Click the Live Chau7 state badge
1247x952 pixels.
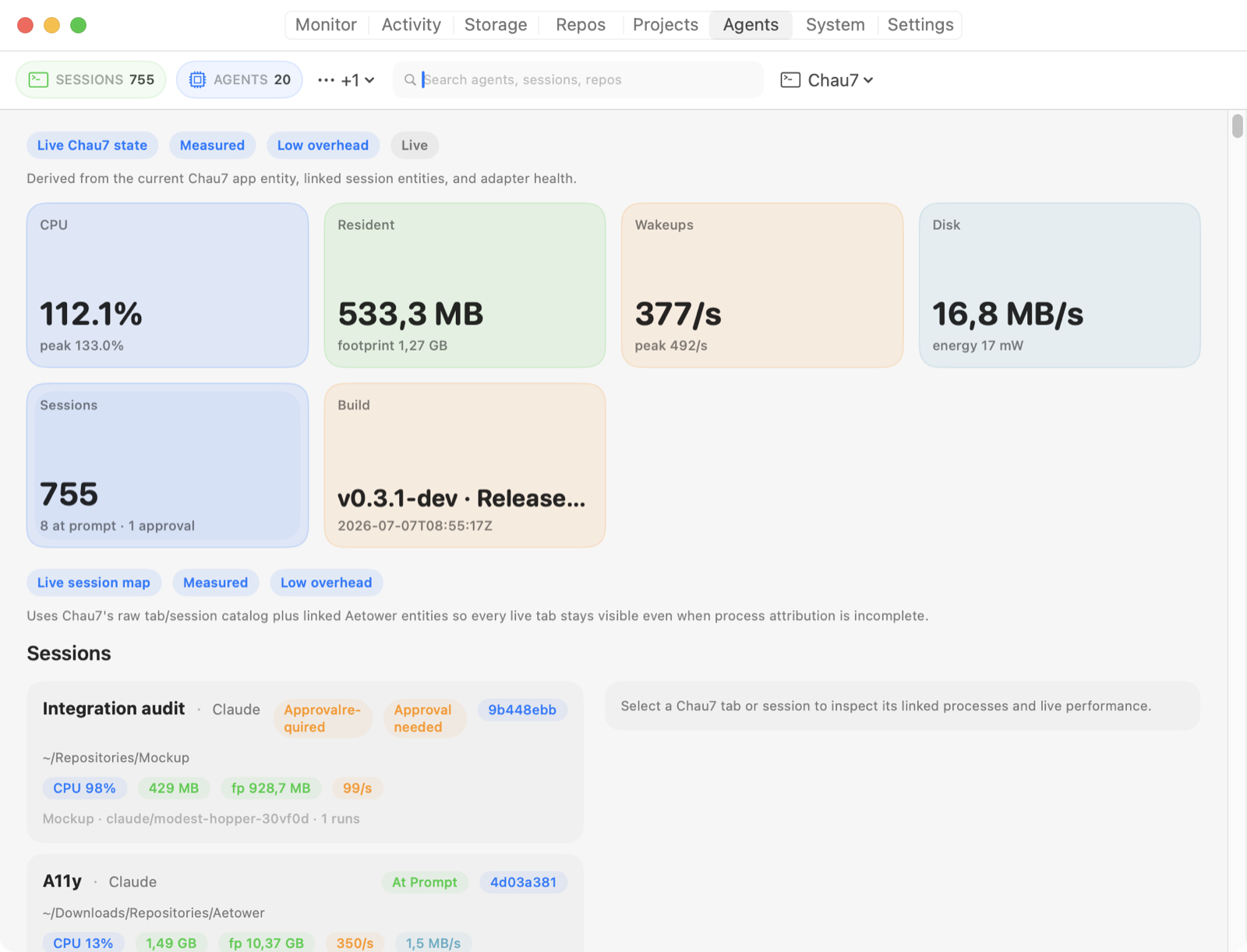point(92,145)
